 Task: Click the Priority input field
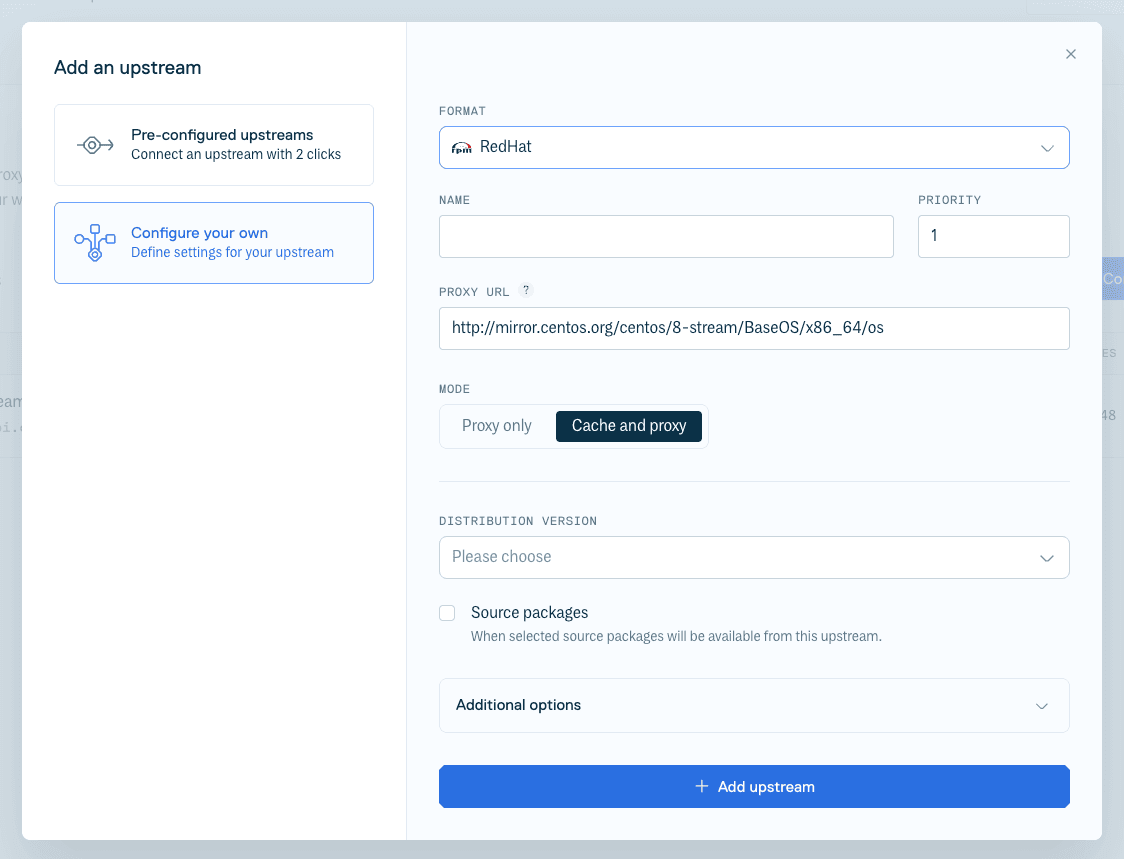[x=994, y=237]
